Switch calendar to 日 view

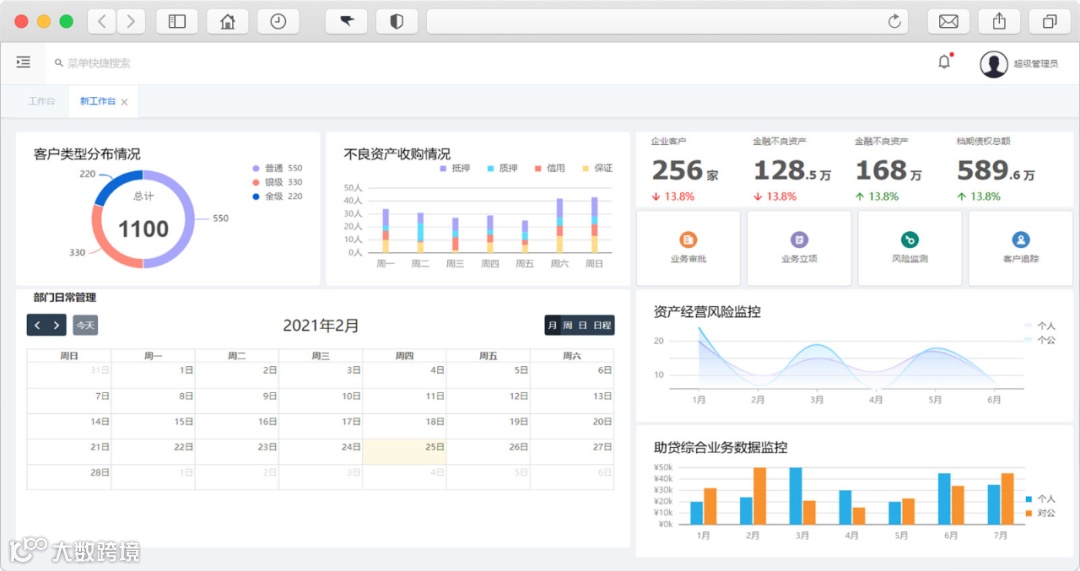pyautogui.click(x=583, y=325)
